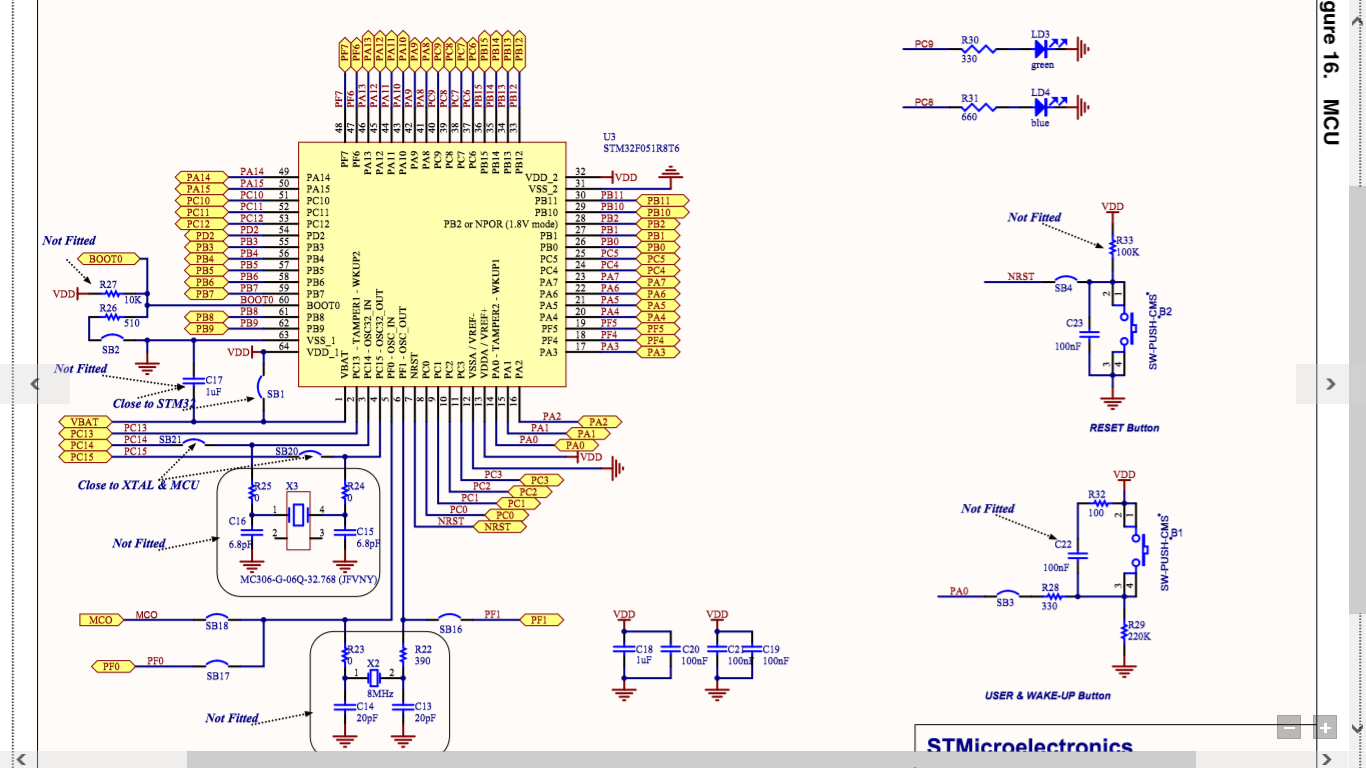Click the SB16 solder bridge label
This screenshot has height=768, width=1366.
point(450,629)
